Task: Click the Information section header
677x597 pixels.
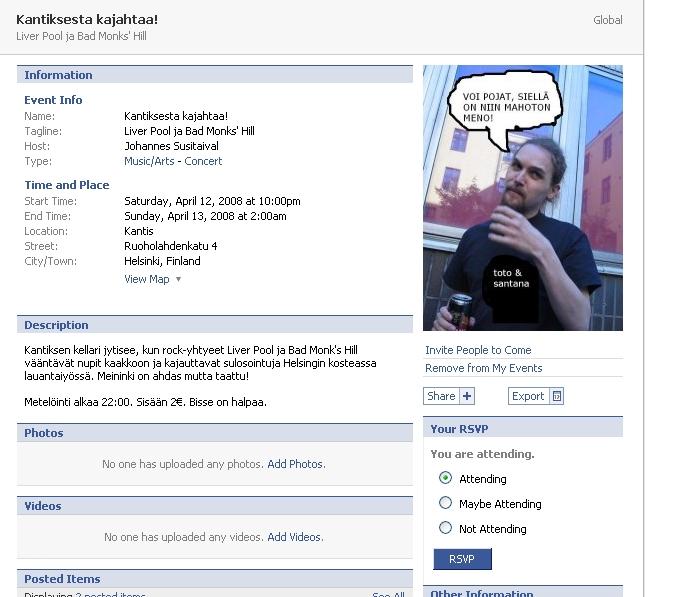Action: [215, 75]
